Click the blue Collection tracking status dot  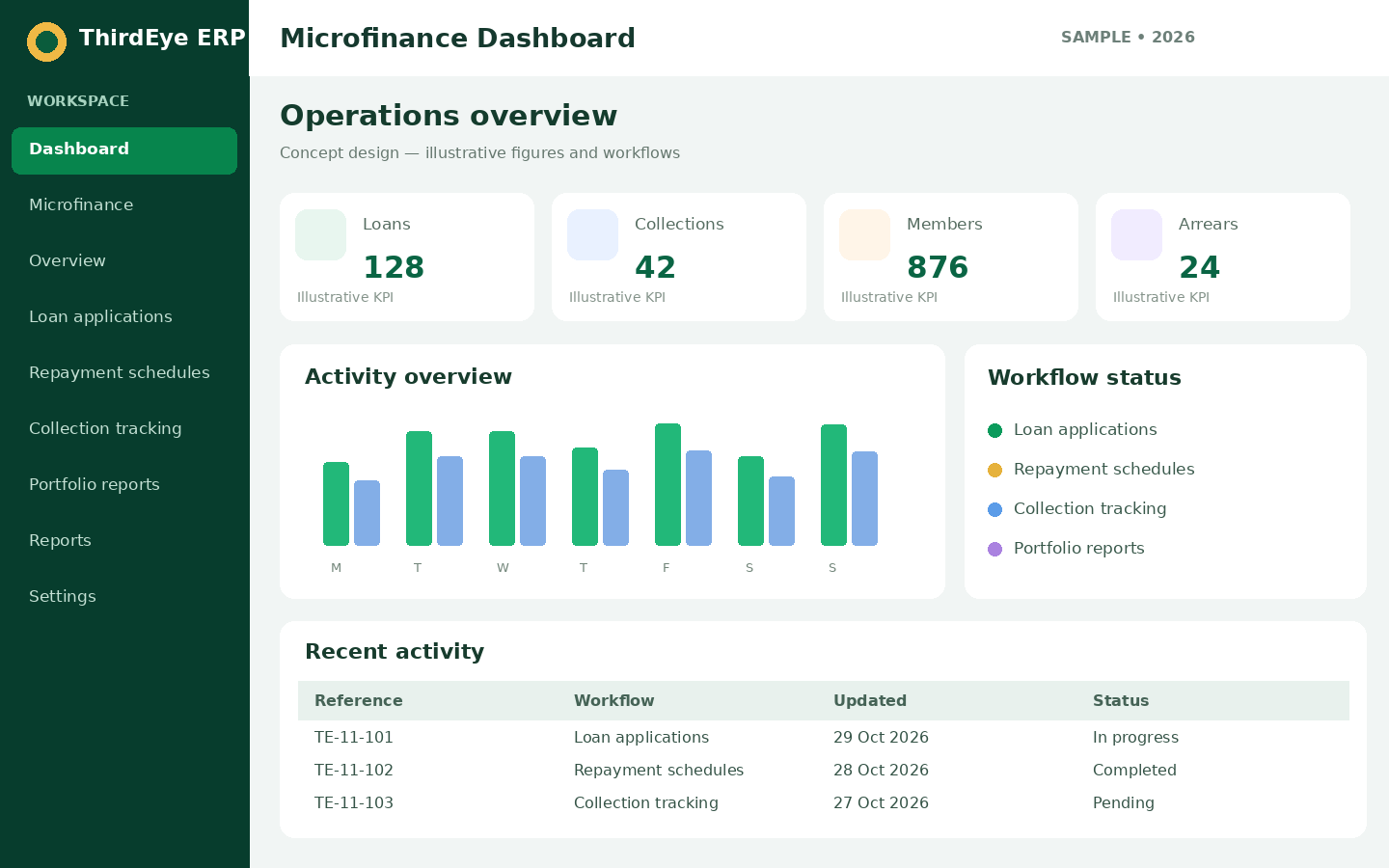click(994, 509)
